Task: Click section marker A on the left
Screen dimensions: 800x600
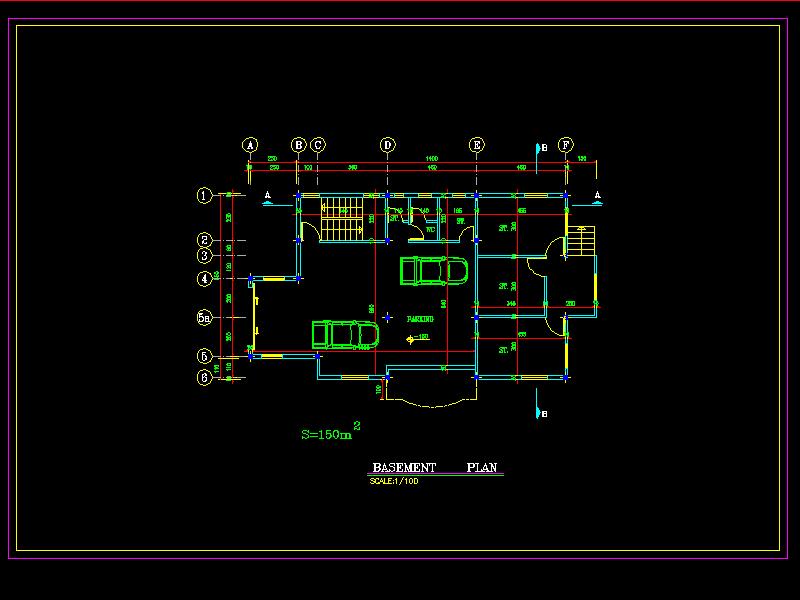Action: 268,196
